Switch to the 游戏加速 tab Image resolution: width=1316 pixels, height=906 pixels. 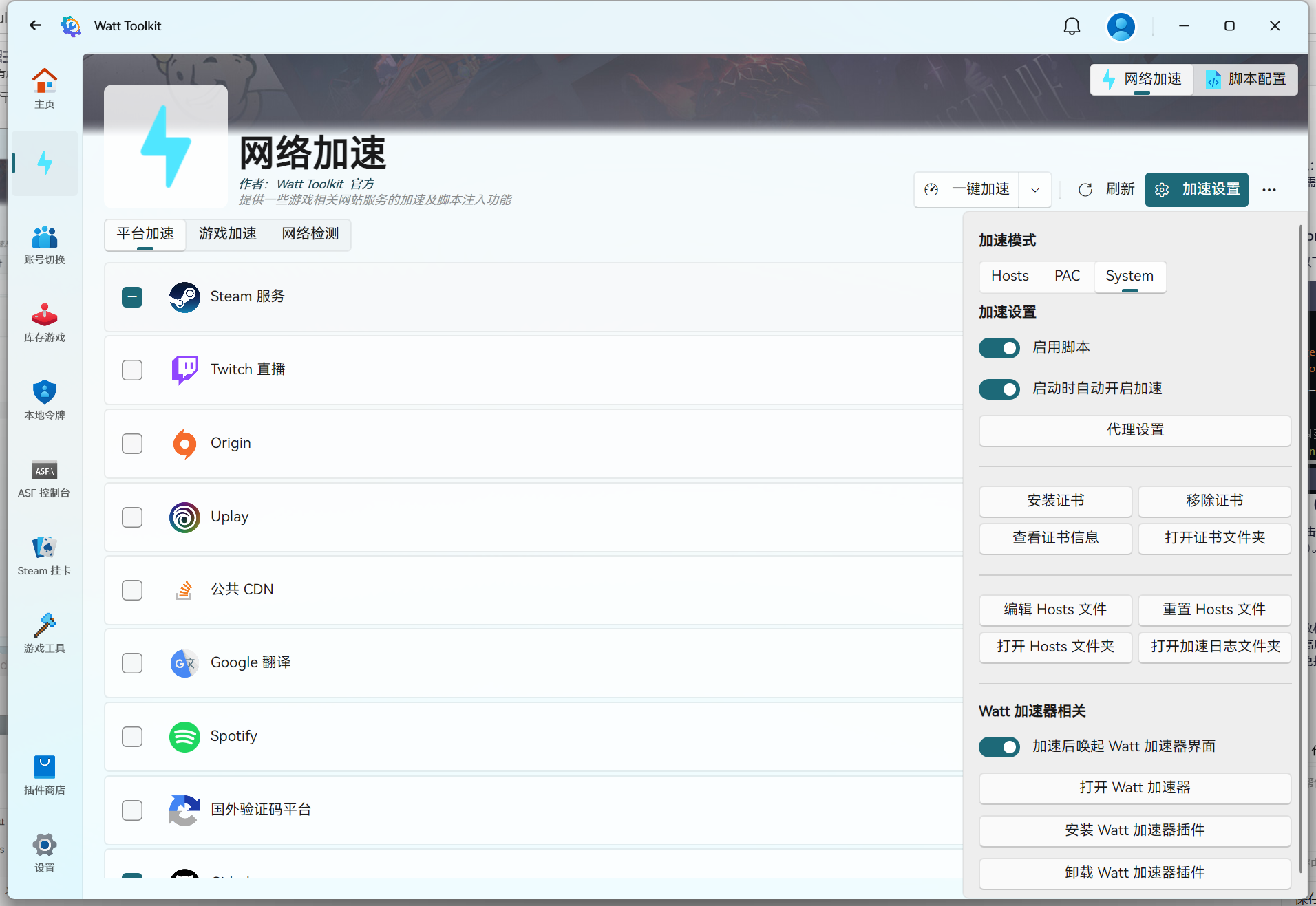click(x=227, y=234)
